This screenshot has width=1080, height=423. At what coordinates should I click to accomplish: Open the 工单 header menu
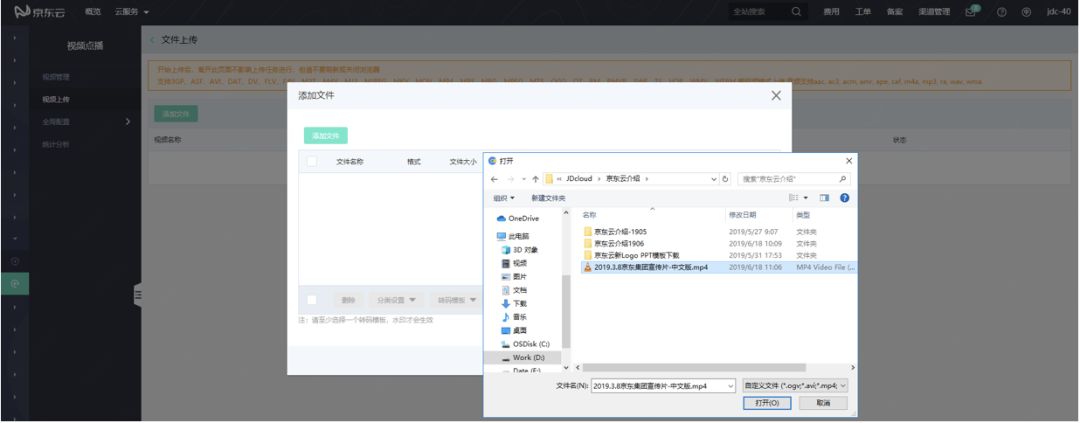tap(863, 12)
